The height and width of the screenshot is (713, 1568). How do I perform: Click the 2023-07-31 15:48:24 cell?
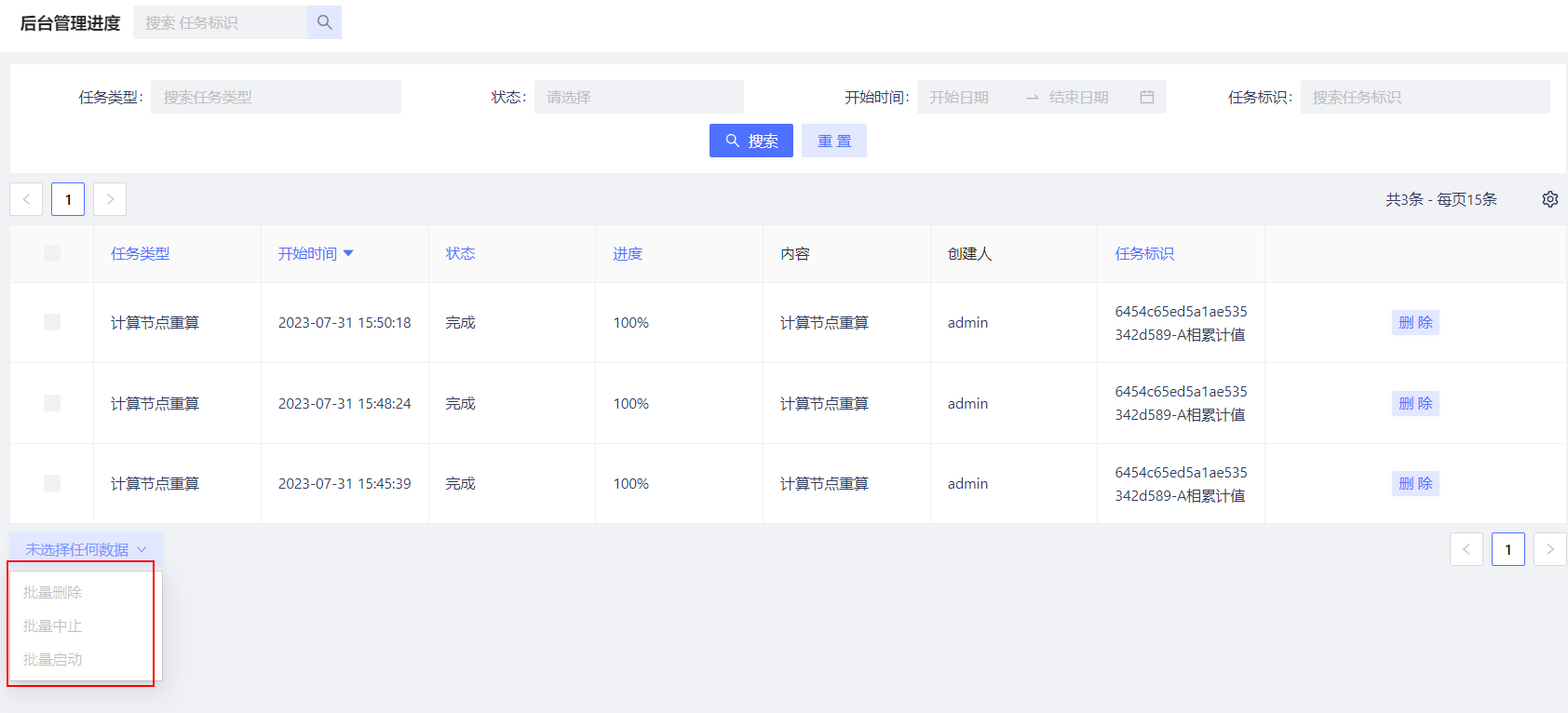345,403
